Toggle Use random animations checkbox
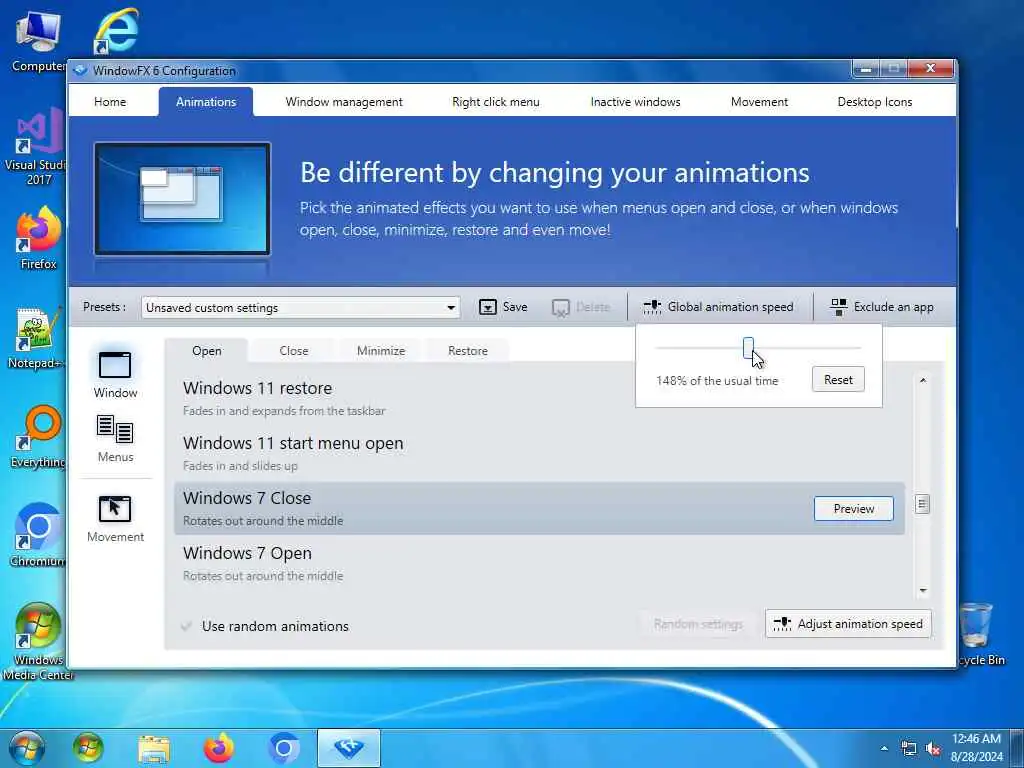 pyautogui.click(x=186, y=626)
